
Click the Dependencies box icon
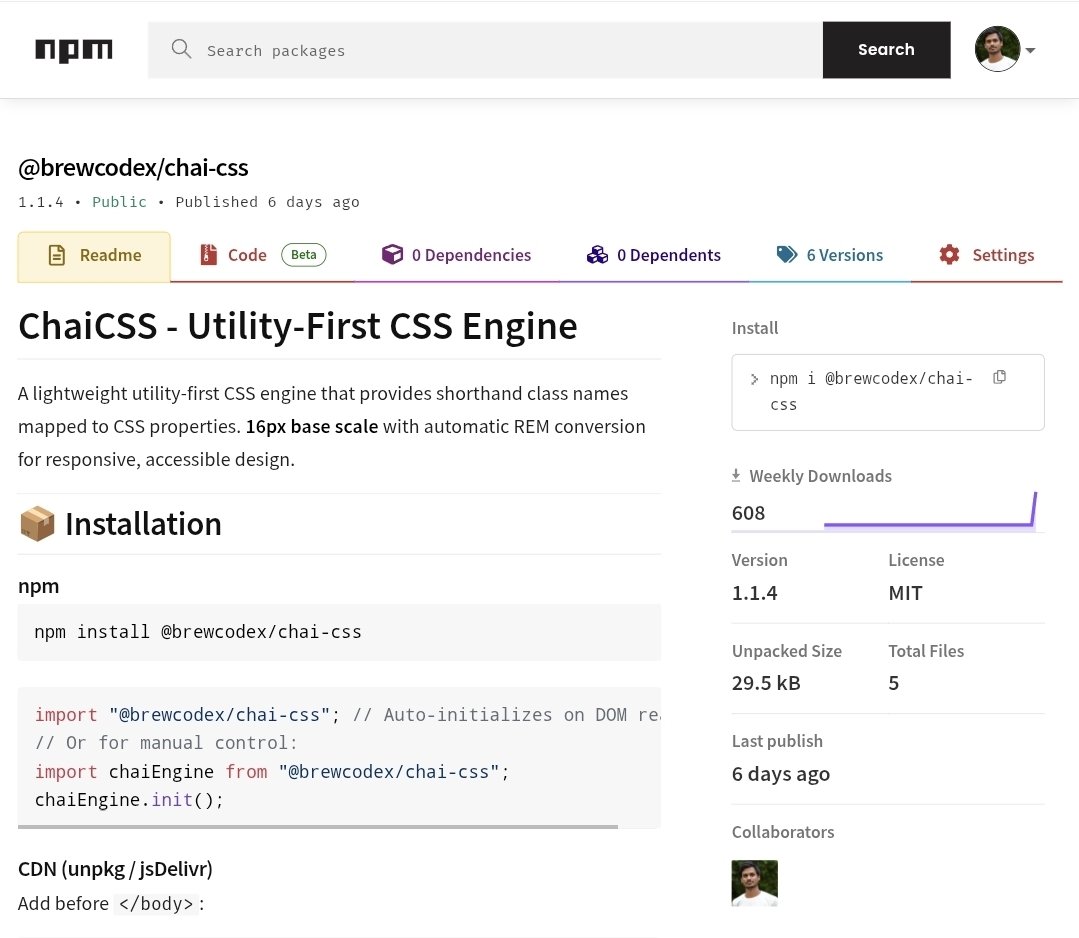(x=392, y=255)
